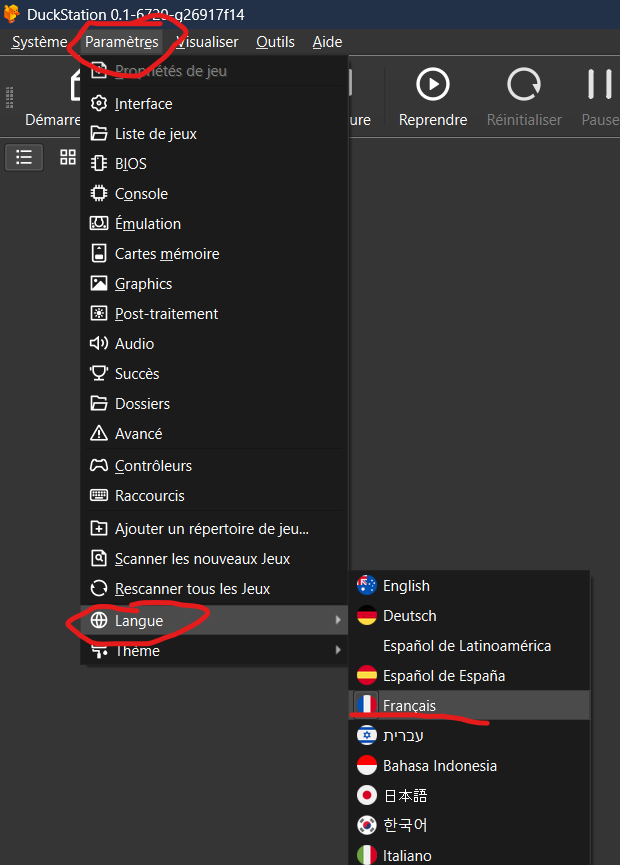The image size is (620, 865).
Task: Switch to game list view icon
Action: click(x=24, y=158)
